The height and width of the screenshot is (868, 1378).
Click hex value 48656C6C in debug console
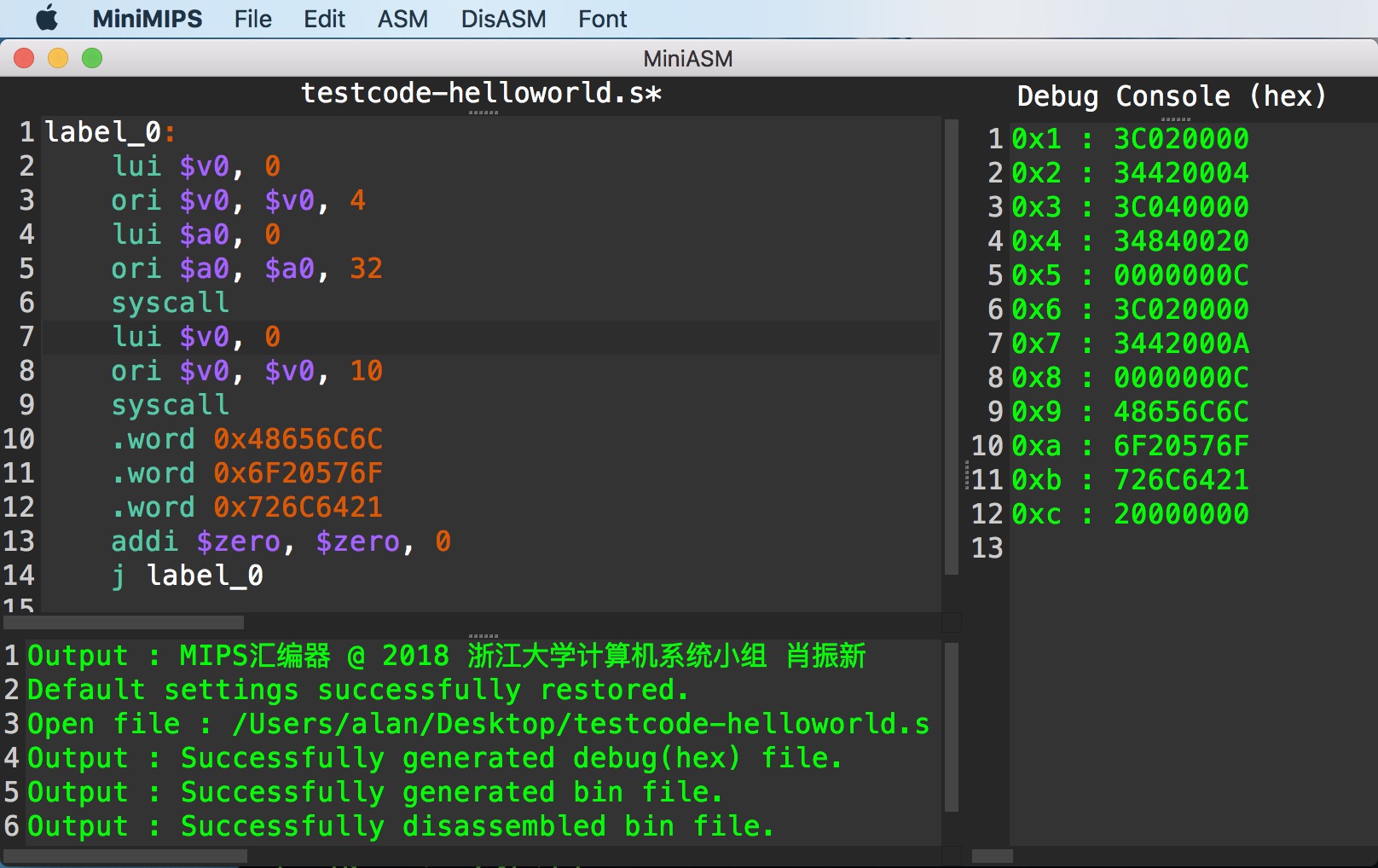(1181, 412)
